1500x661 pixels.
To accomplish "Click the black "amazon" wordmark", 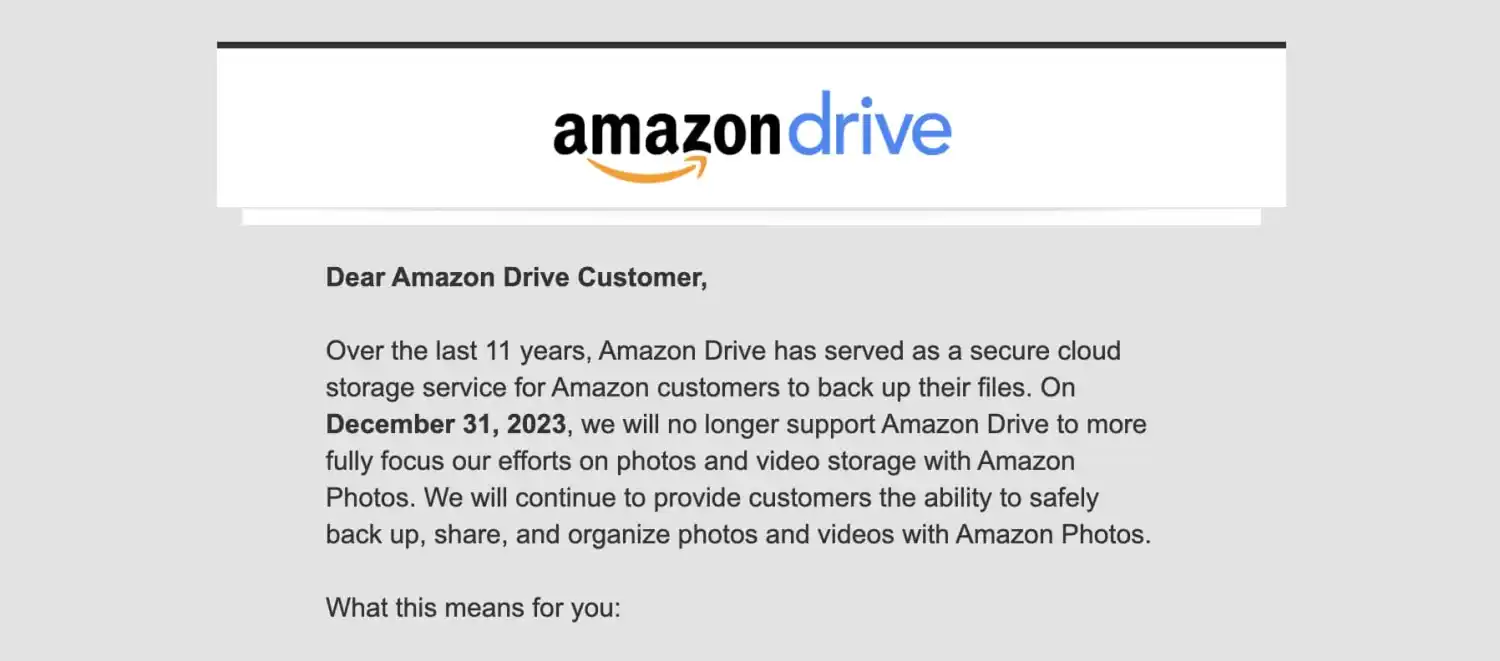I will point(666,132).
